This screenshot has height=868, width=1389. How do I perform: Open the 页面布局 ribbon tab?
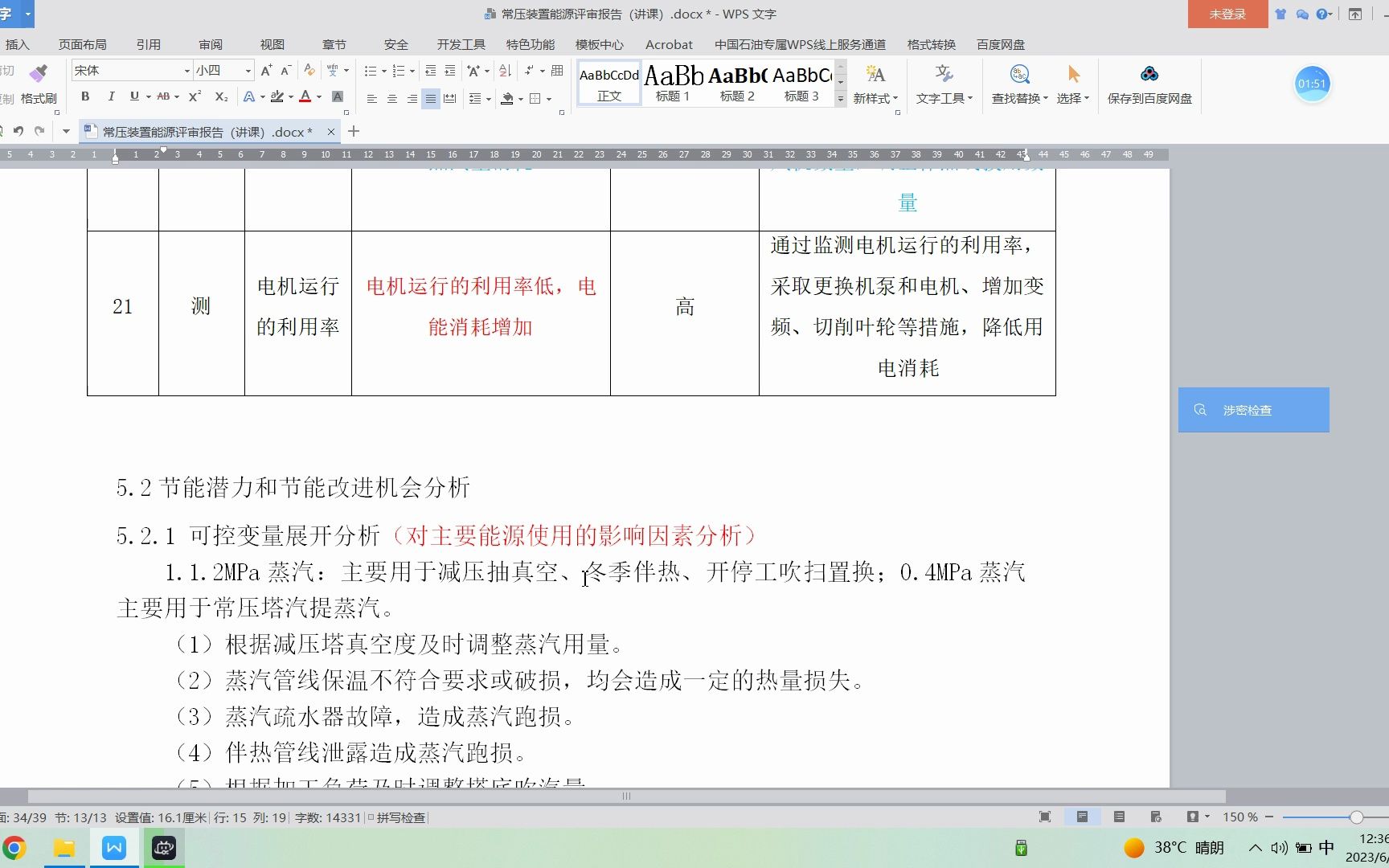pos(83,45)
